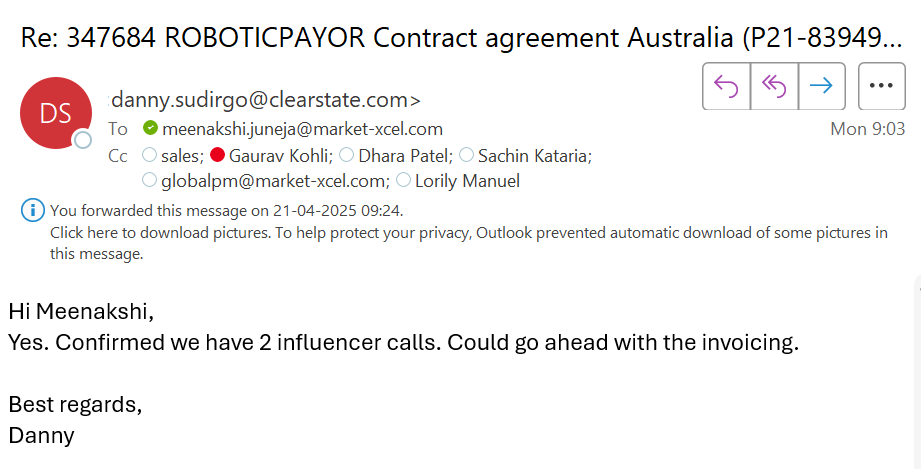Click the email subject line title
Image resolution: width=921 pixels, height=469 pixels.
tap(461, 38)
